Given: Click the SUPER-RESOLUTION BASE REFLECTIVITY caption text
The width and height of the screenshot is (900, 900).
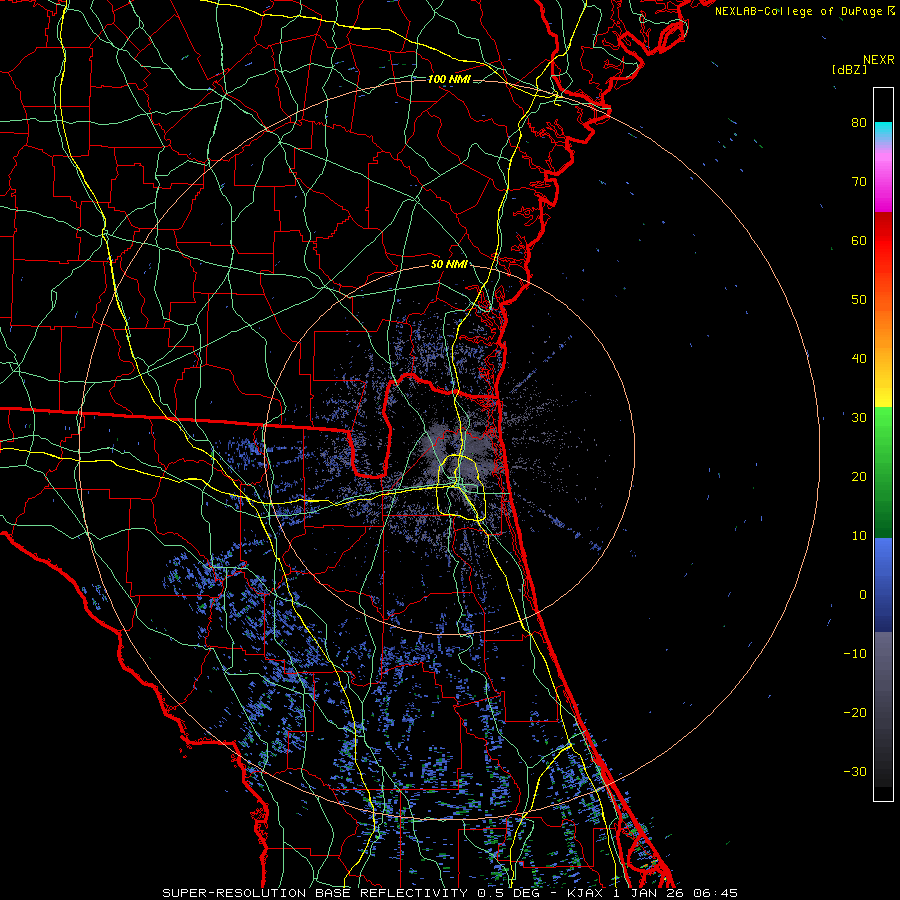Looking at the screenshot, I should click(315, 893).
